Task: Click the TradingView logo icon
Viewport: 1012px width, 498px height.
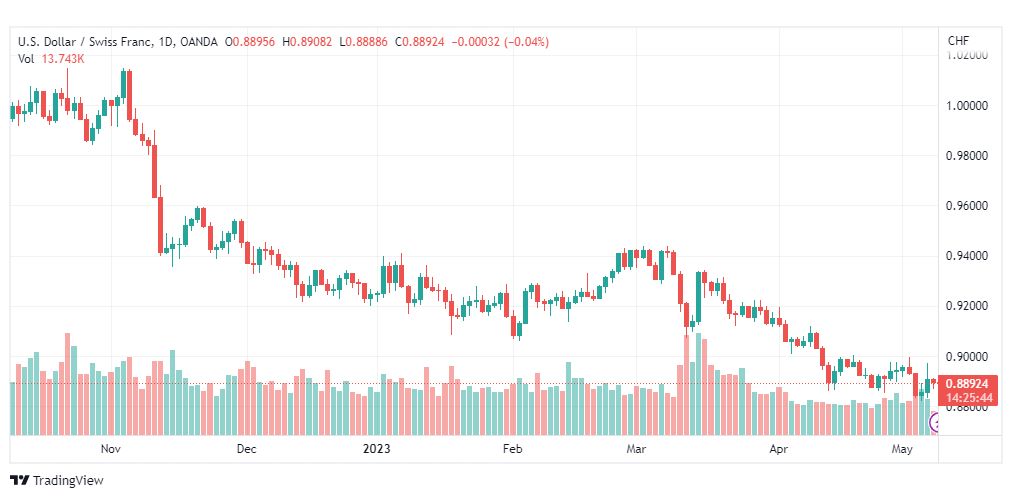Action: click(19, 481)
